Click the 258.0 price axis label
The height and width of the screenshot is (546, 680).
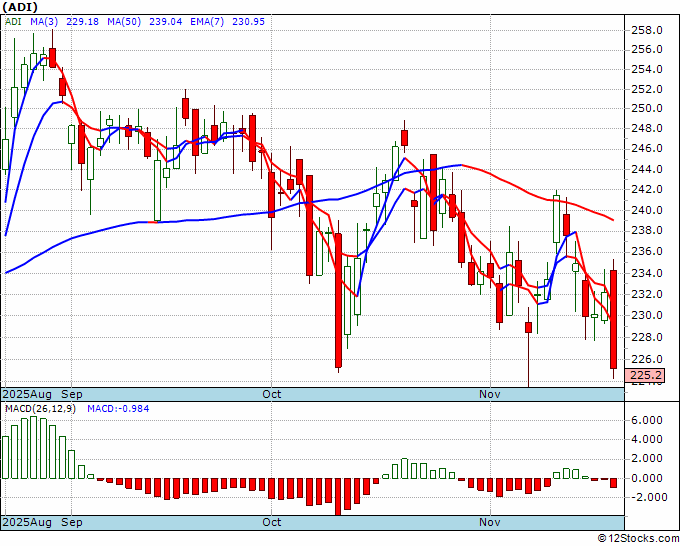[647, 30]
